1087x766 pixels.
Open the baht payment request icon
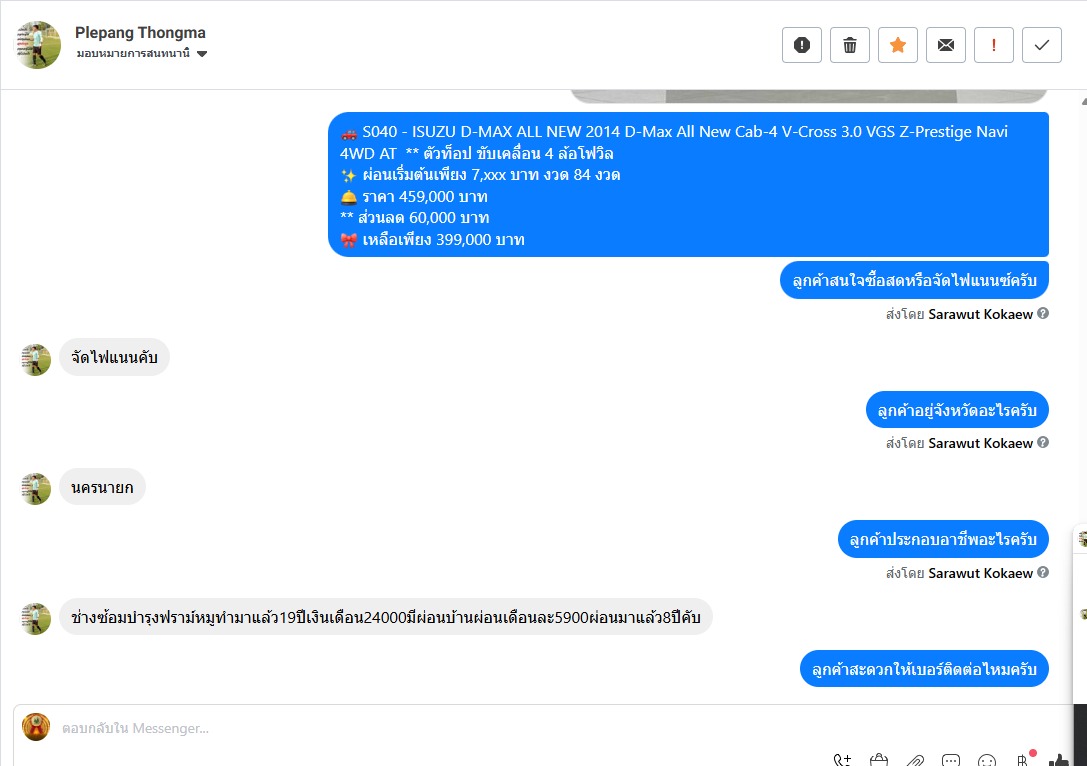pyautogui.click(x=1023, y=760)
